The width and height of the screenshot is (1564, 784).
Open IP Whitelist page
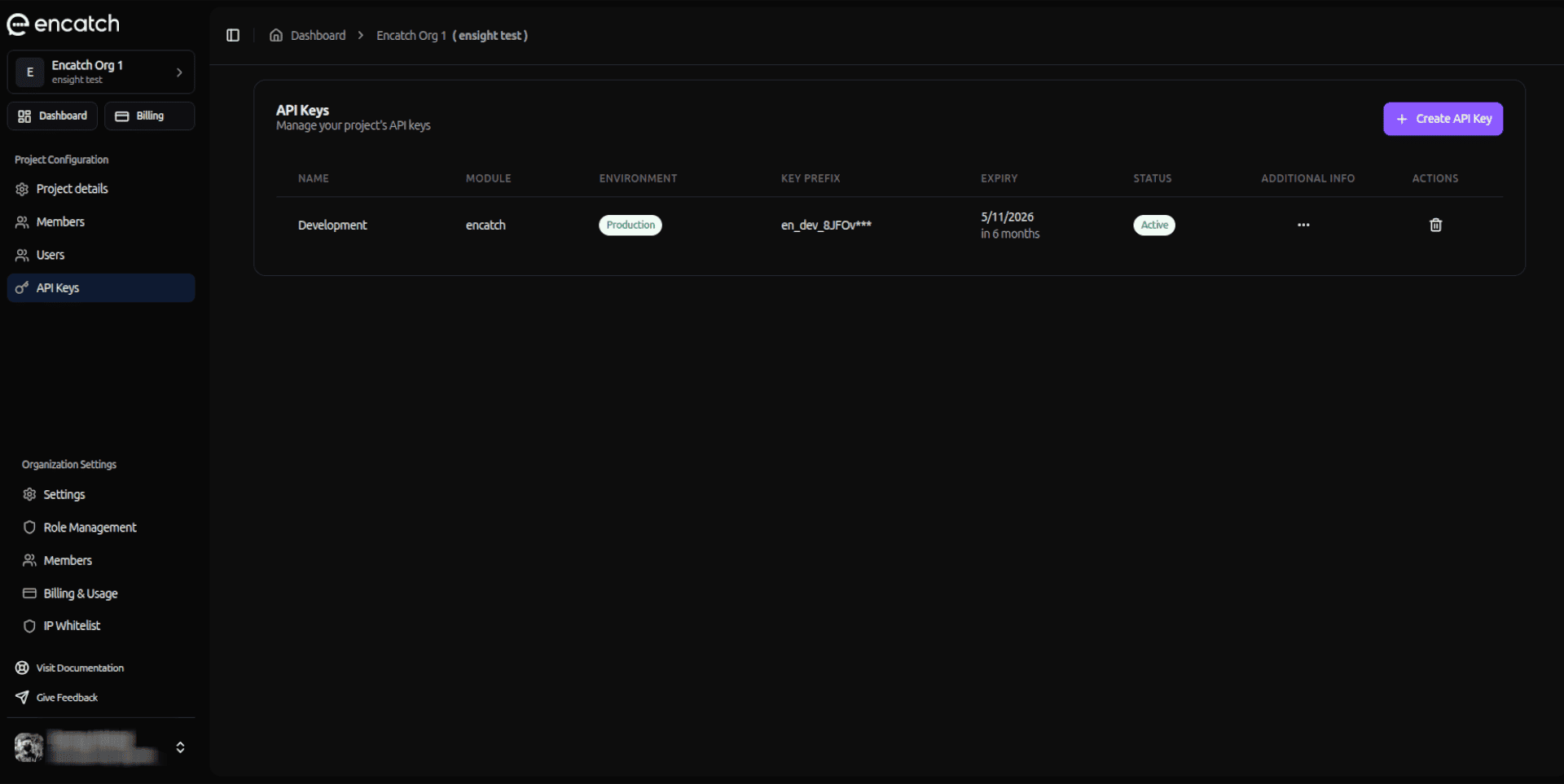72,626
